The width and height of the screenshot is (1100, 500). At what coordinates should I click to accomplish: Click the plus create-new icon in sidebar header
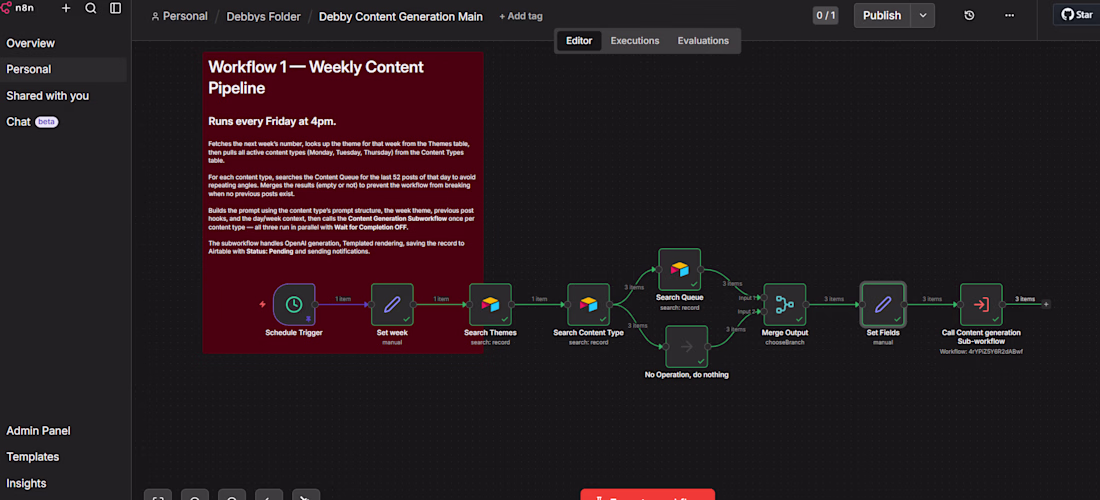pyautogui.click(x=66, y=8)
